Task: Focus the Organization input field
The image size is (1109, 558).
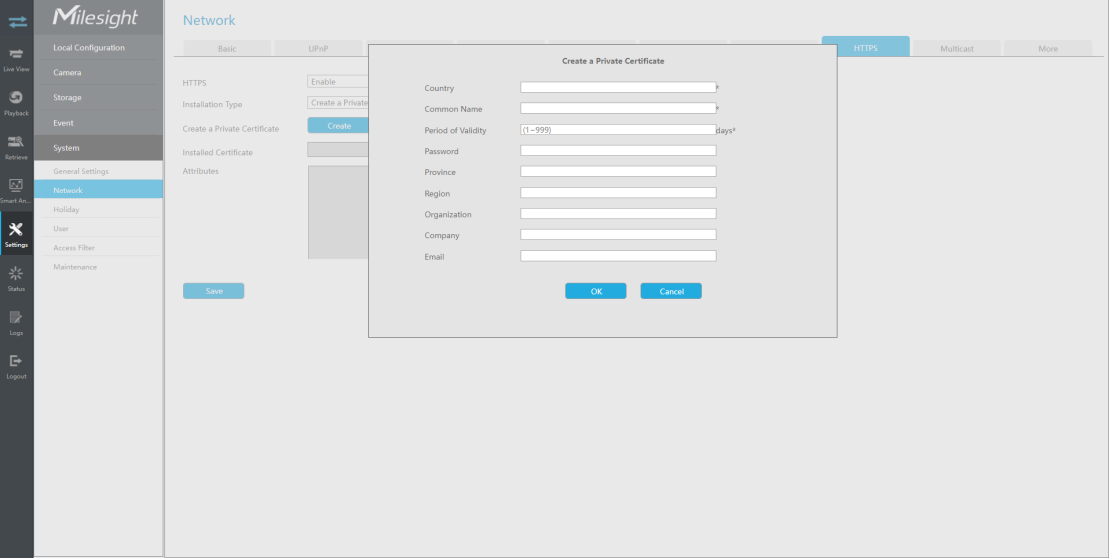Action: click(x=618, y=214)
